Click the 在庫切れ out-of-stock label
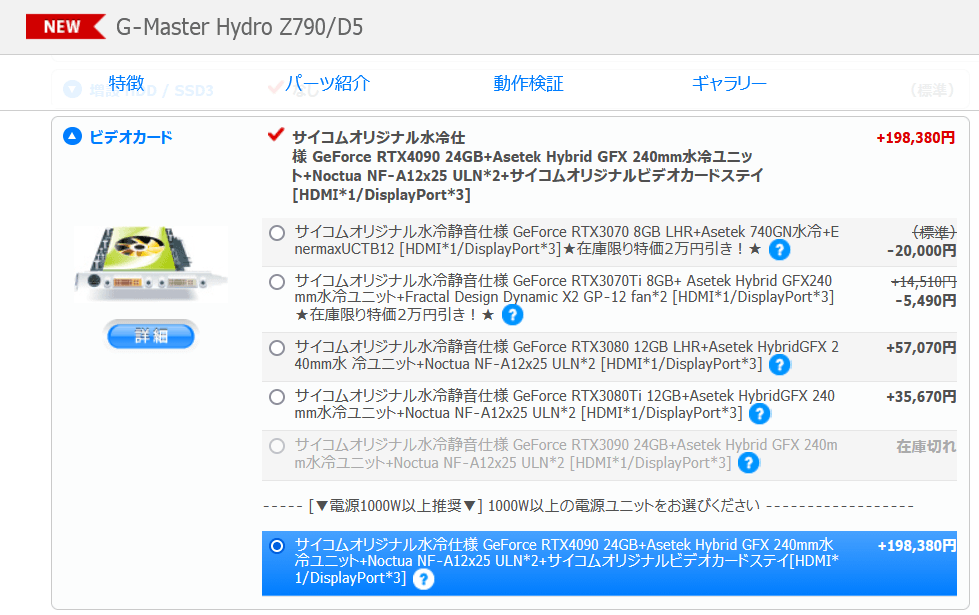This screenshot has height=615, width=979. [x=927, y=446]
